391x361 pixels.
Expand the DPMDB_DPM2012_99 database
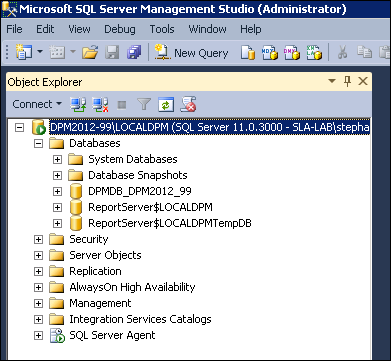coord(57,191)
